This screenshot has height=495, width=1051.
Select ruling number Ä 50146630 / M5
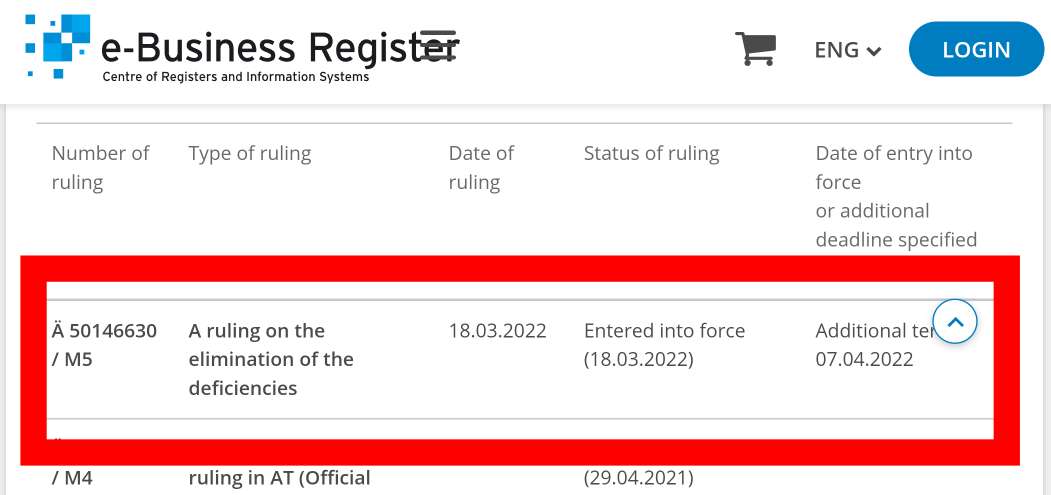coord(104,345)
